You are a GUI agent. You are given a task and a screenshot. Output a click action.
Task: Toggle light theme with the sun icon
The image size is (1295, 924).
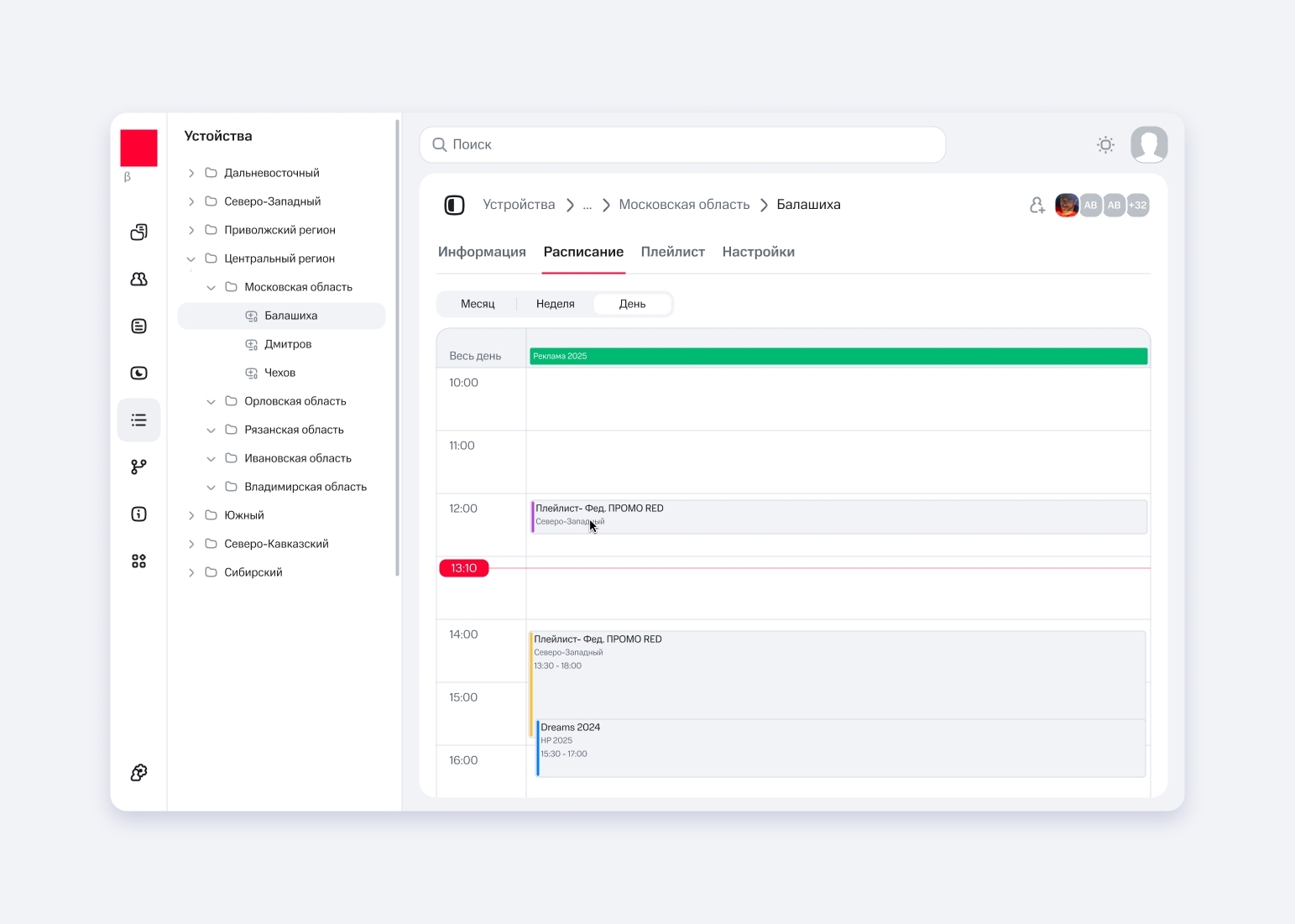point(1105,144)
